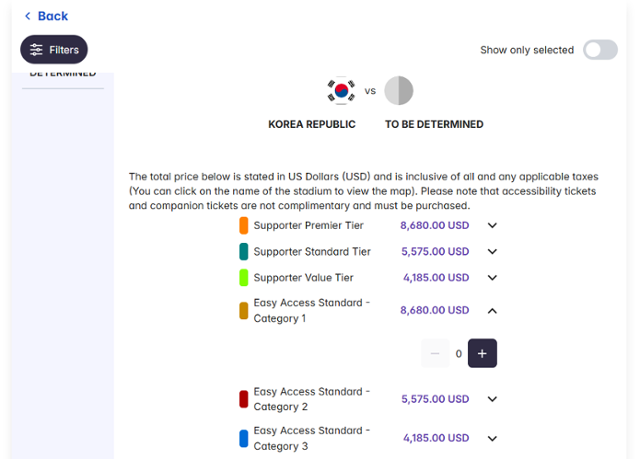
Task: Click the orange Supporter Premier Tier swatch
Action: [x=244, y=226]
